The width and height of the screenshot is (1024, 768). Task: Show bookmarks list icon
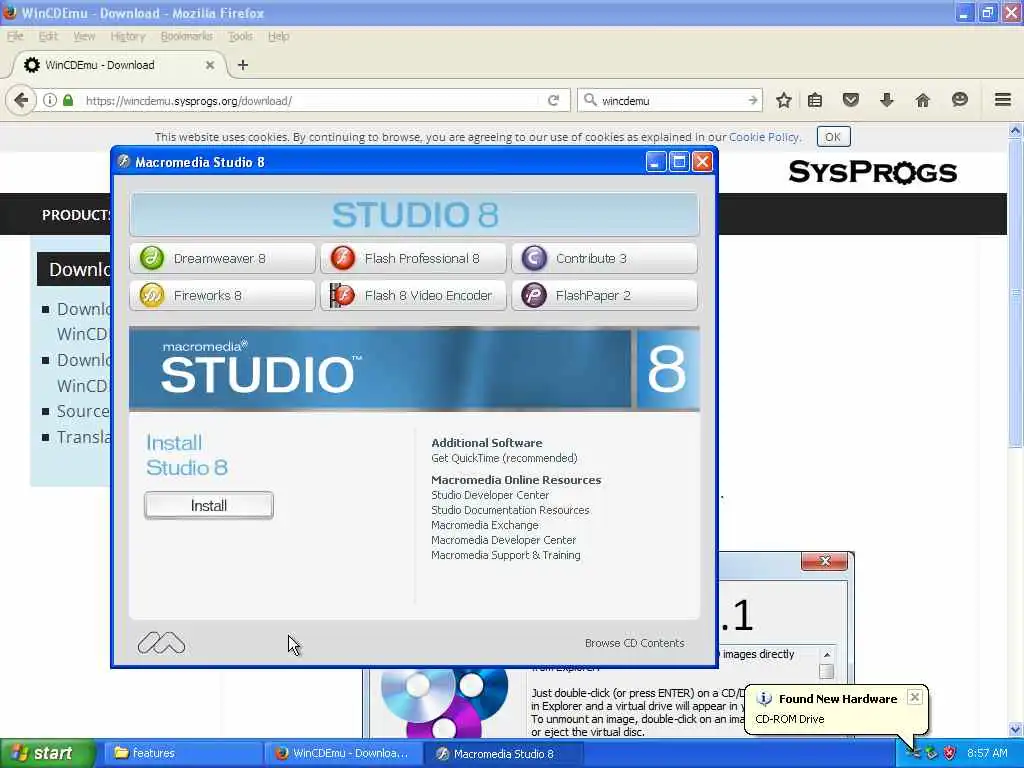[x=815, y=101]
